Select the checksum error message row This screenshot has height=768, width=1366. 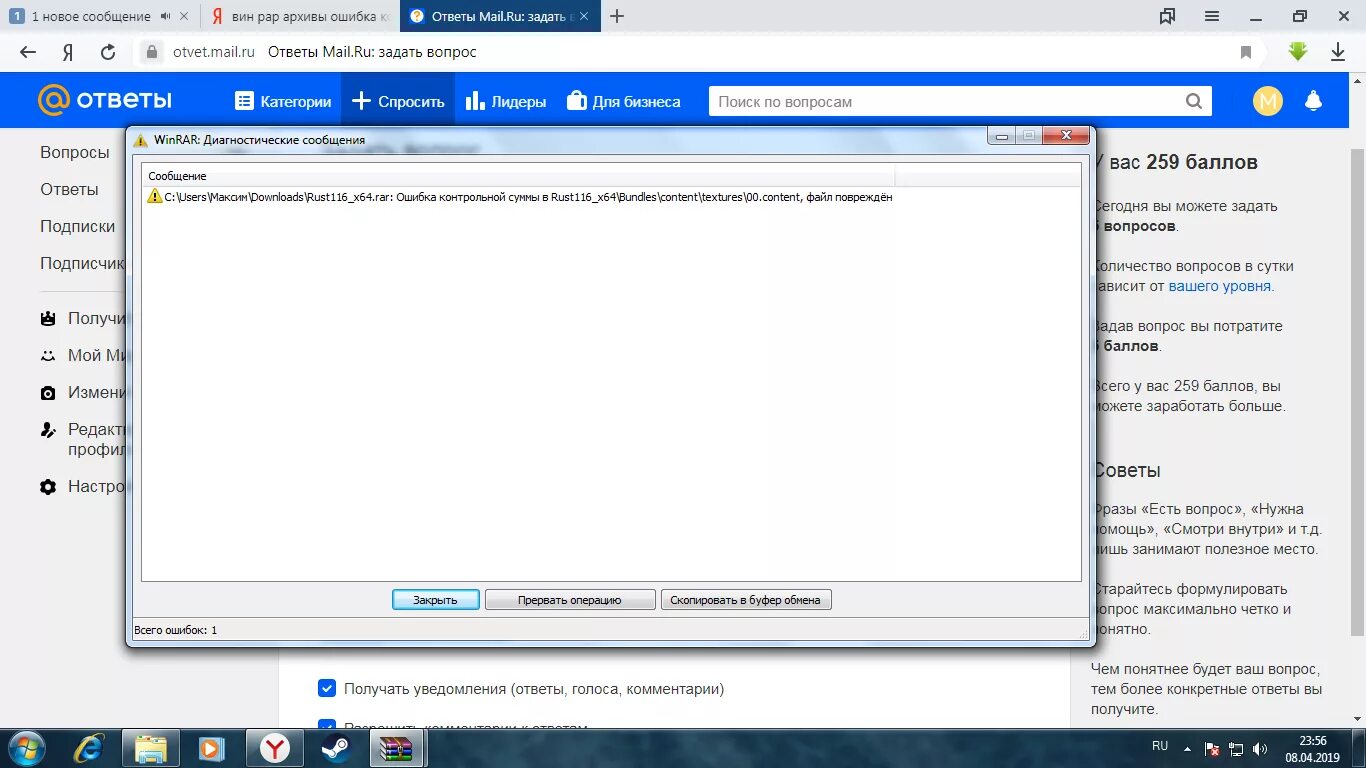click(x=519, y=197)
